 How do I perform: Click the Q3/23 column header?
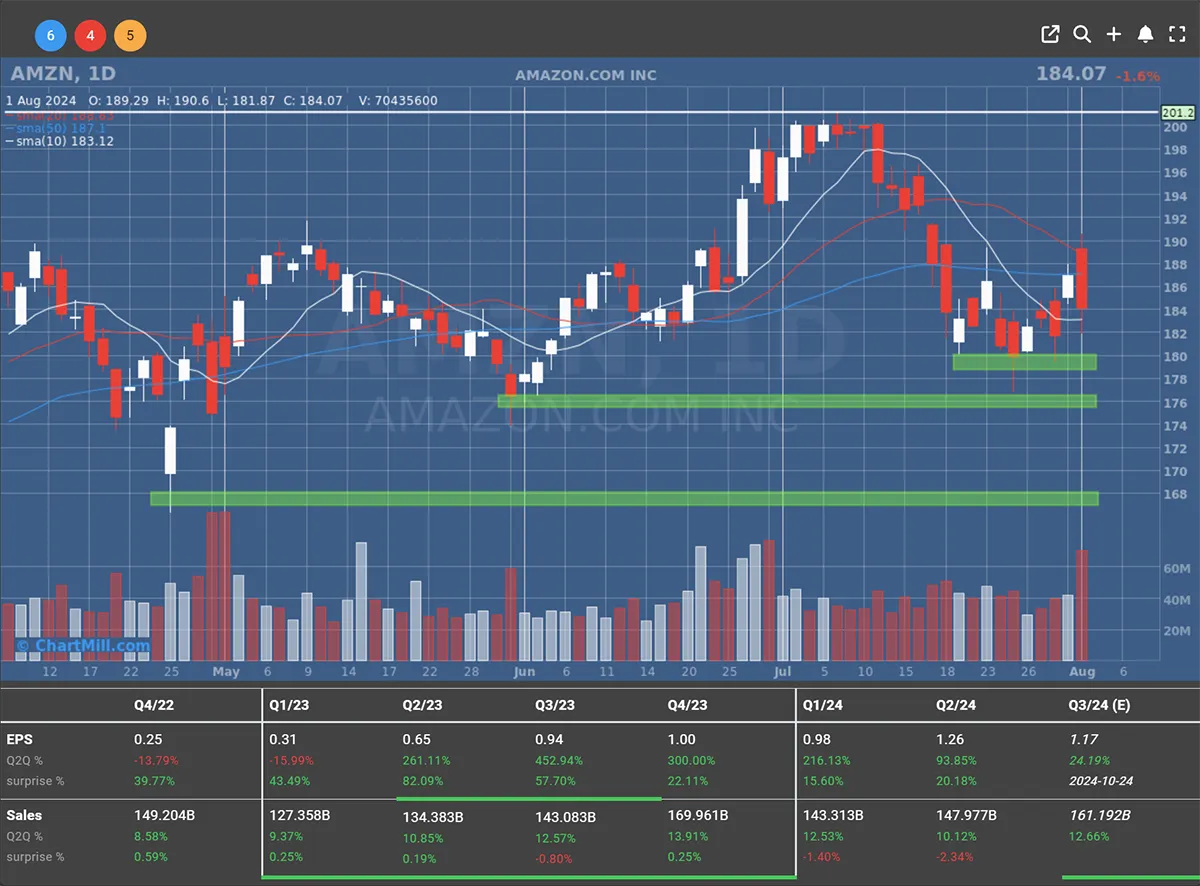point(555,705)
